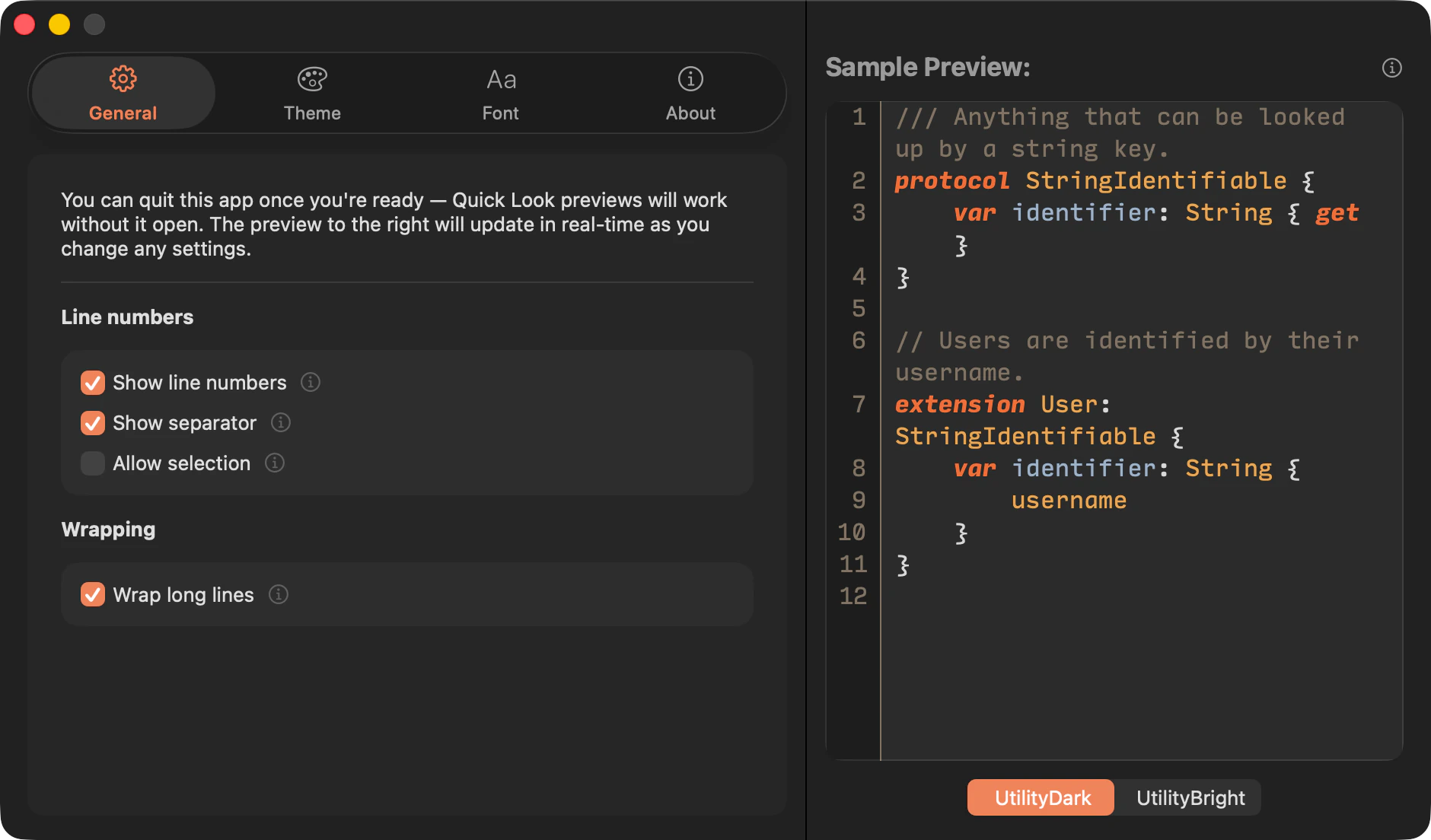This screenshot has width=1431, height=840.
Task: Click 'username' on line 9 of preview
Action: click(x=1069, y=501)
